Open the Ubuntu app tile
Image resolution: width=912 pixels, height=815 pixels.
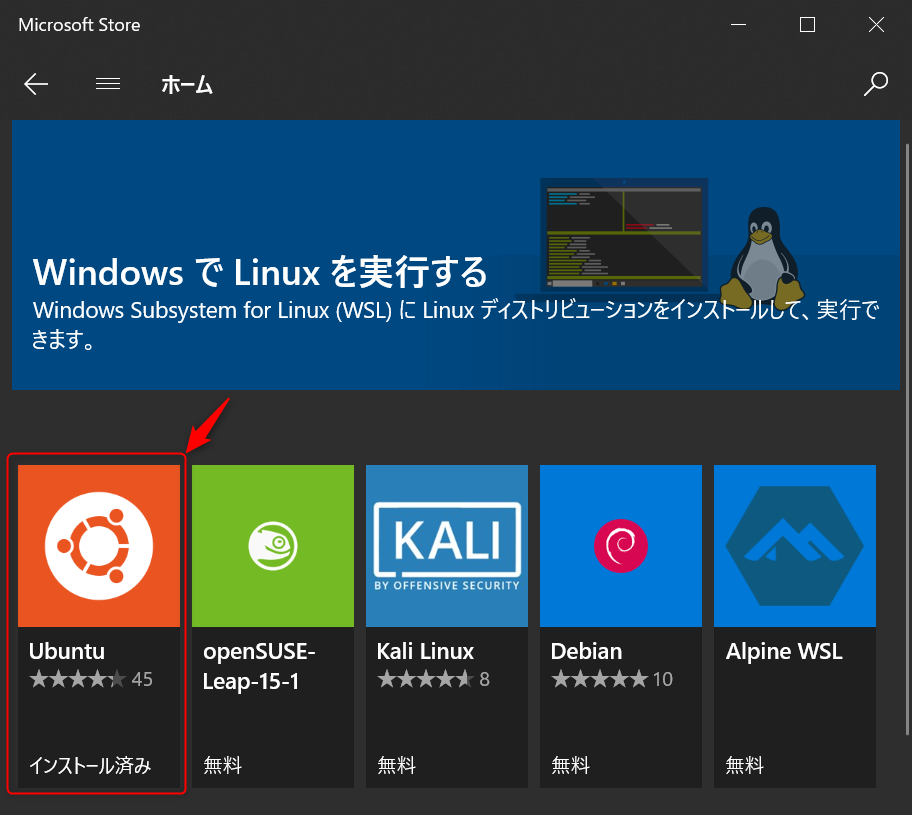[98, 545]
